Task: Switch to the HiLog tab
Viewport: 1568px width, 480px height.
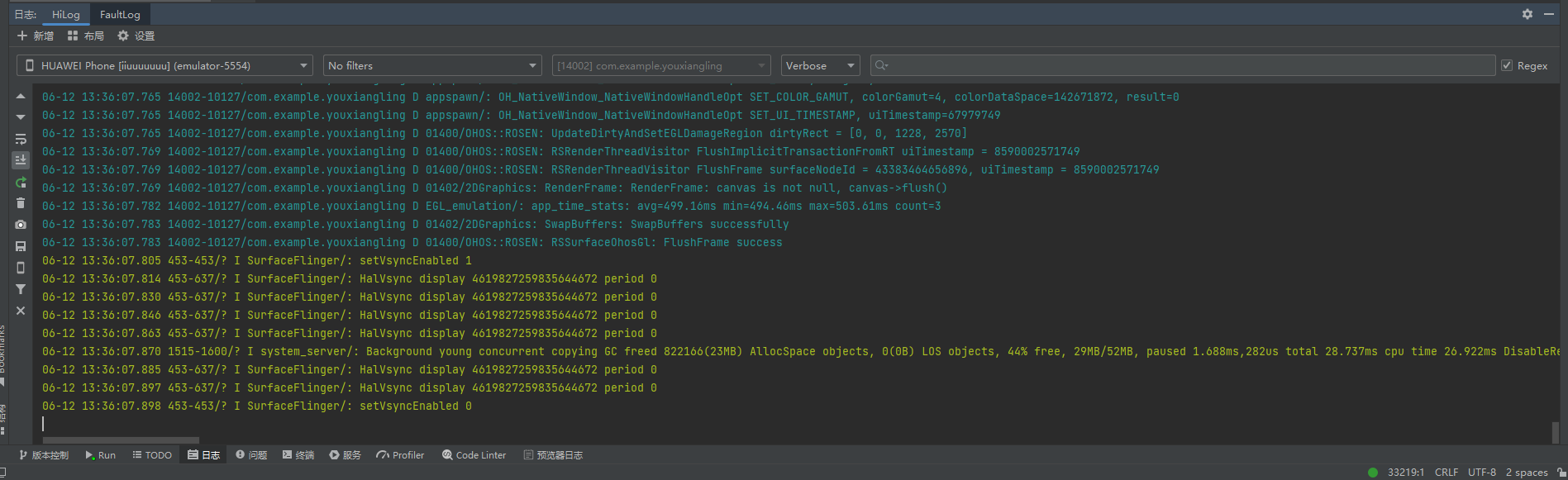Action: pyautogui.click(x=66, y=14)
